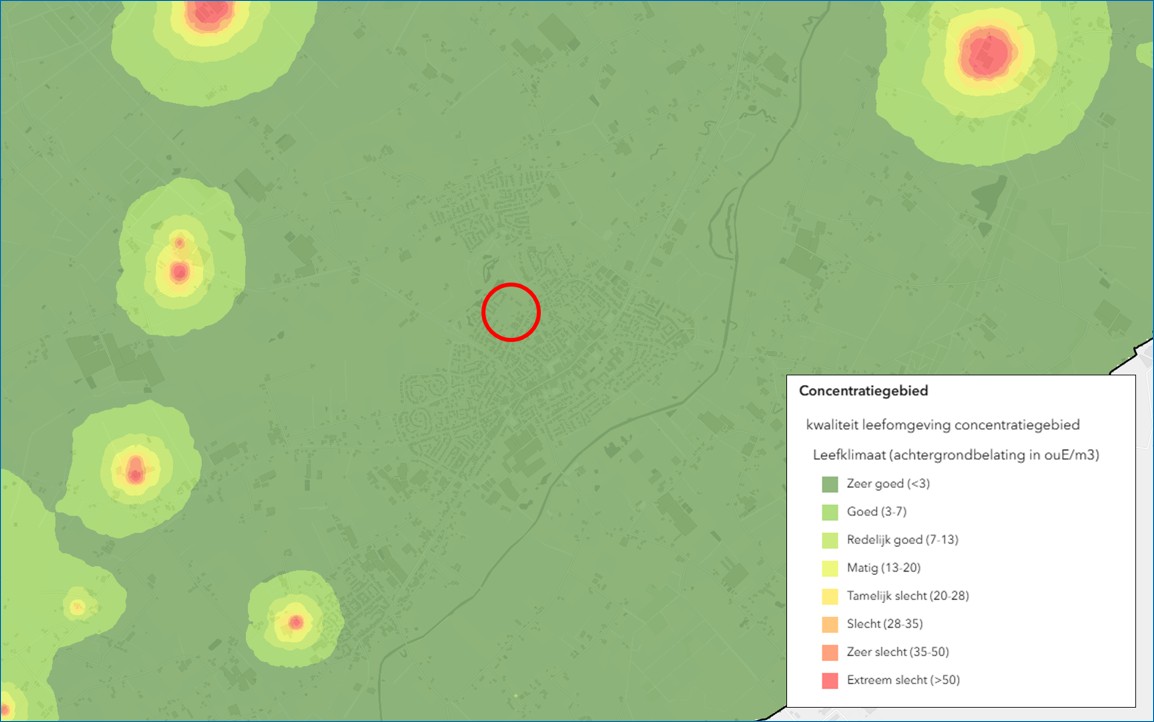Image resolution: width=1154 pixels, height=722 pixels.
Task: Select the 'Extreem slecht (>50)' legend label
Action: point(903,679)
